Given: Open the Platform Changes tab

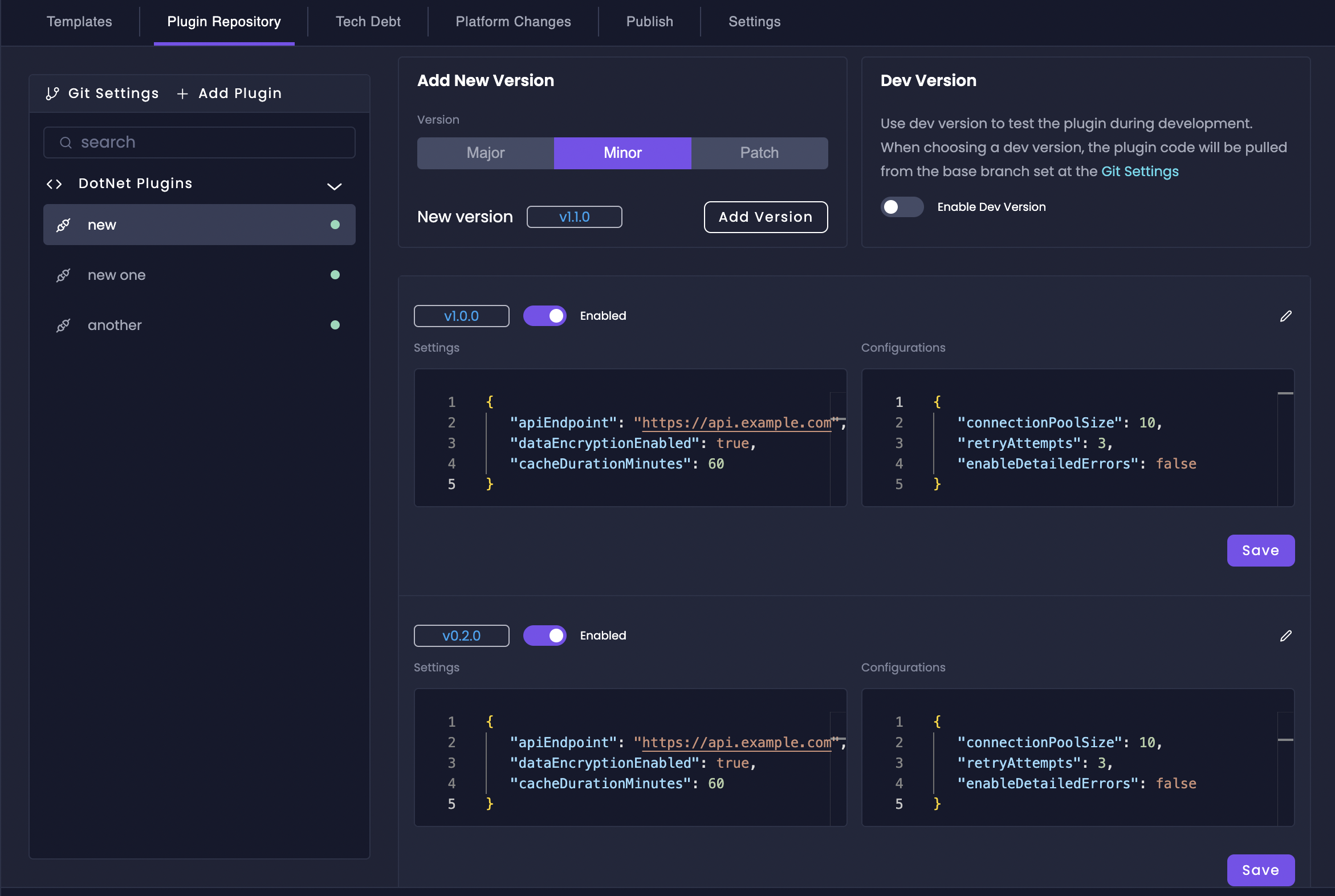Looking at the screenshot, I should [x=512, y=22].
